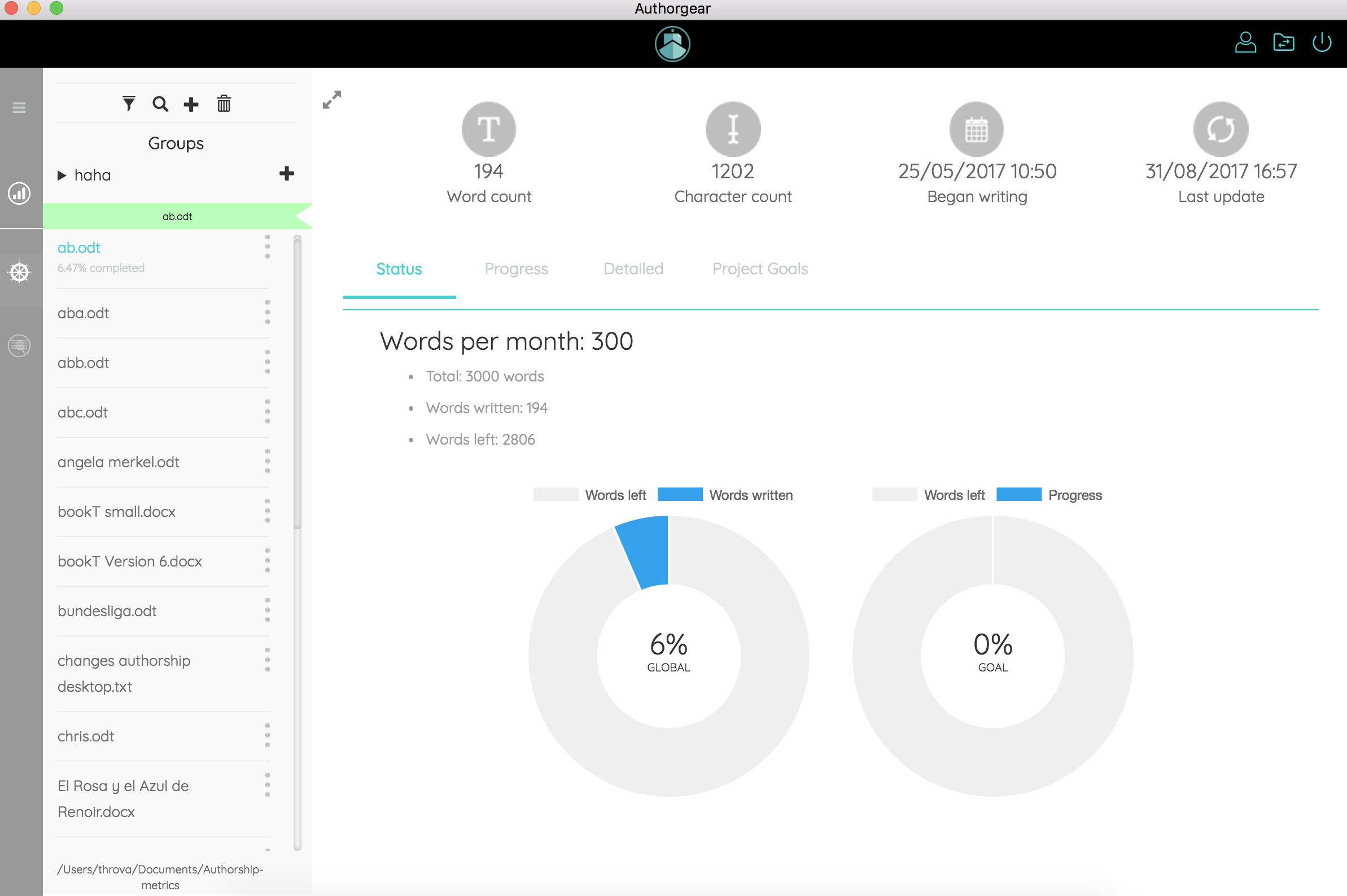The width and height of the screenshot is (1347, 896).
Task: Open options dots for changes authorship desktop.txt
Action: point(267,660)
